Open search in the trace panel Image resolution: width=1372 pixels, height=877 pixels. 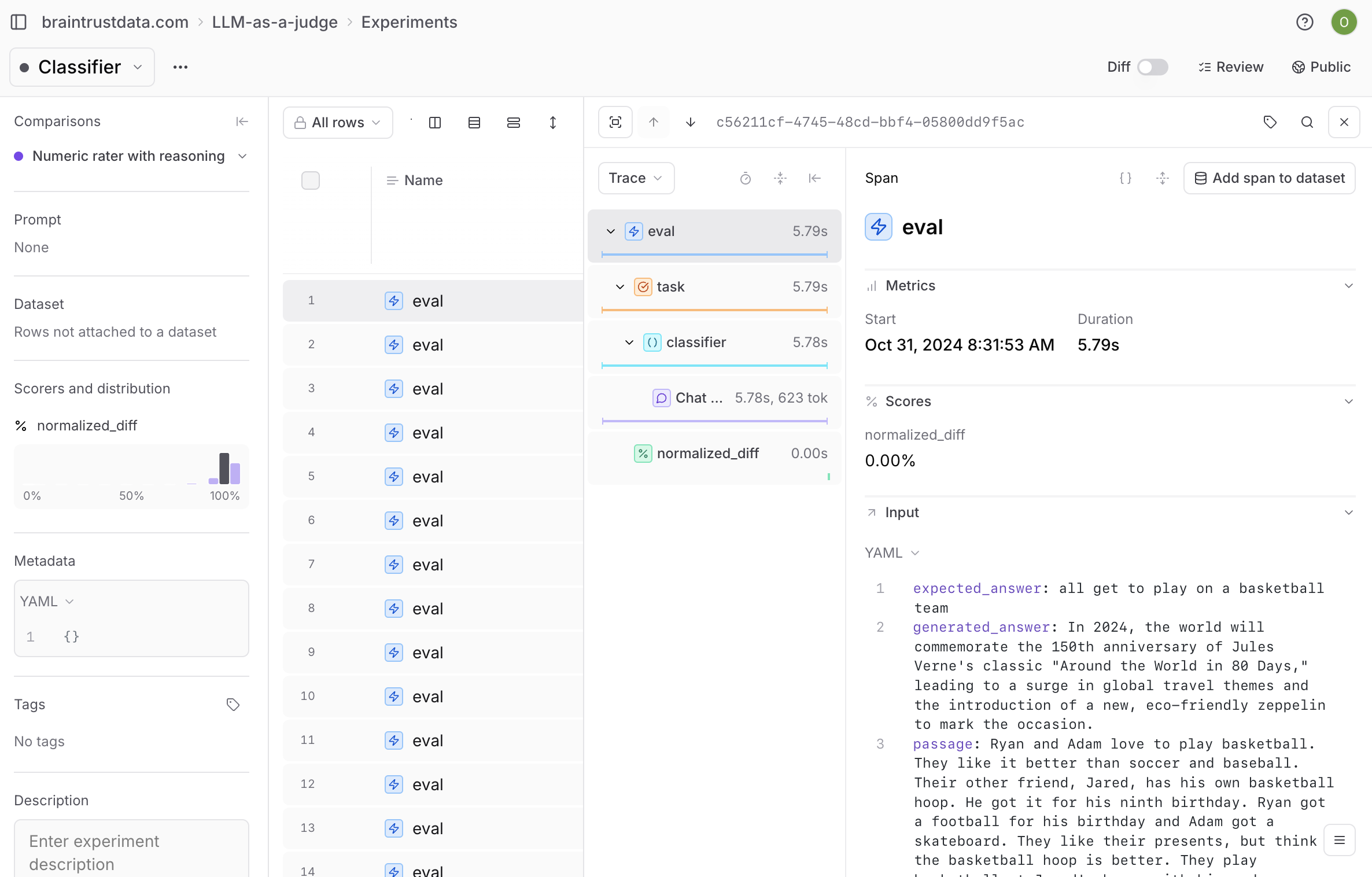click(x=1307, y=122)
